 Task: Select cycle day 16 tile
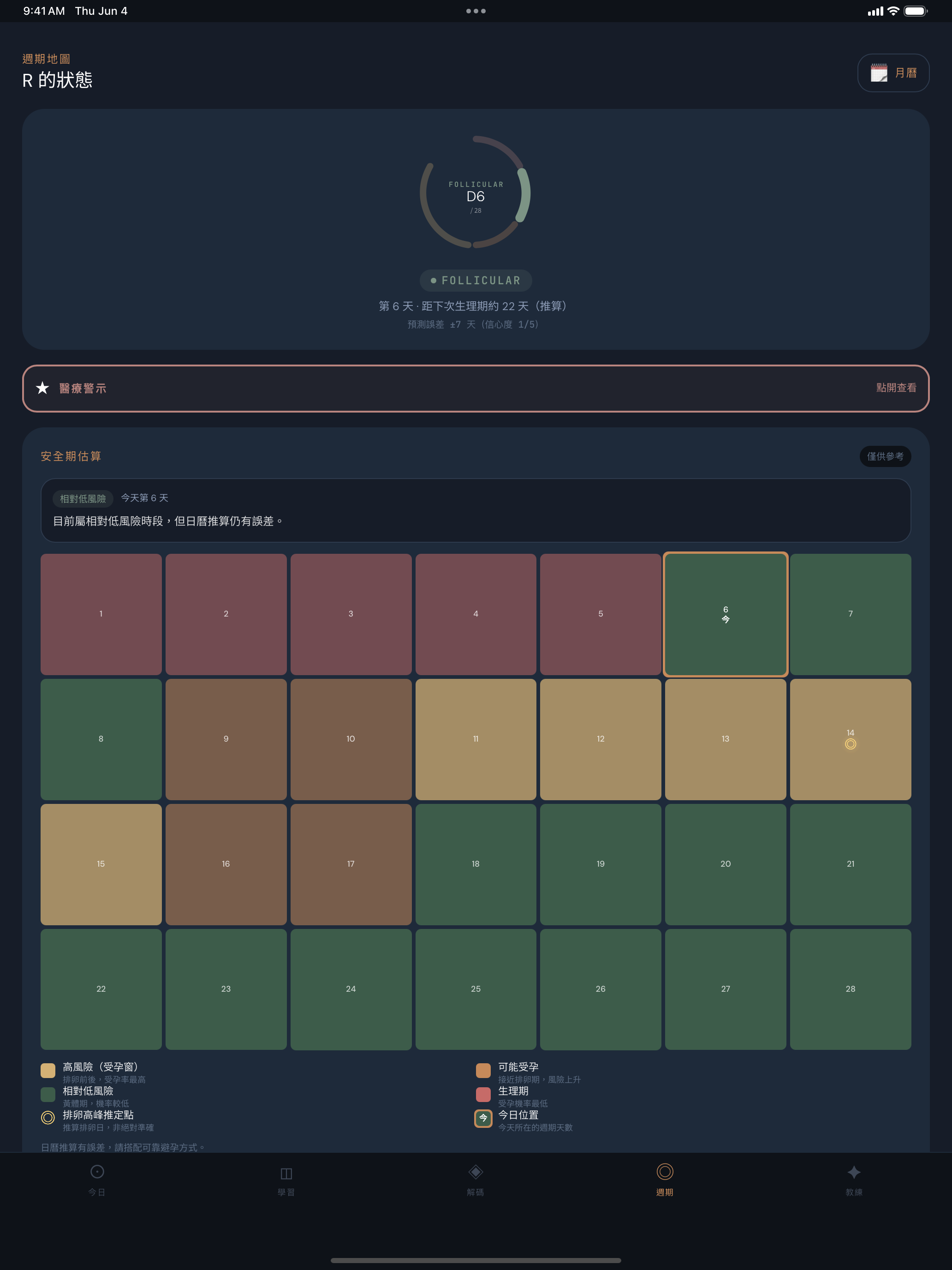(226, 864)
